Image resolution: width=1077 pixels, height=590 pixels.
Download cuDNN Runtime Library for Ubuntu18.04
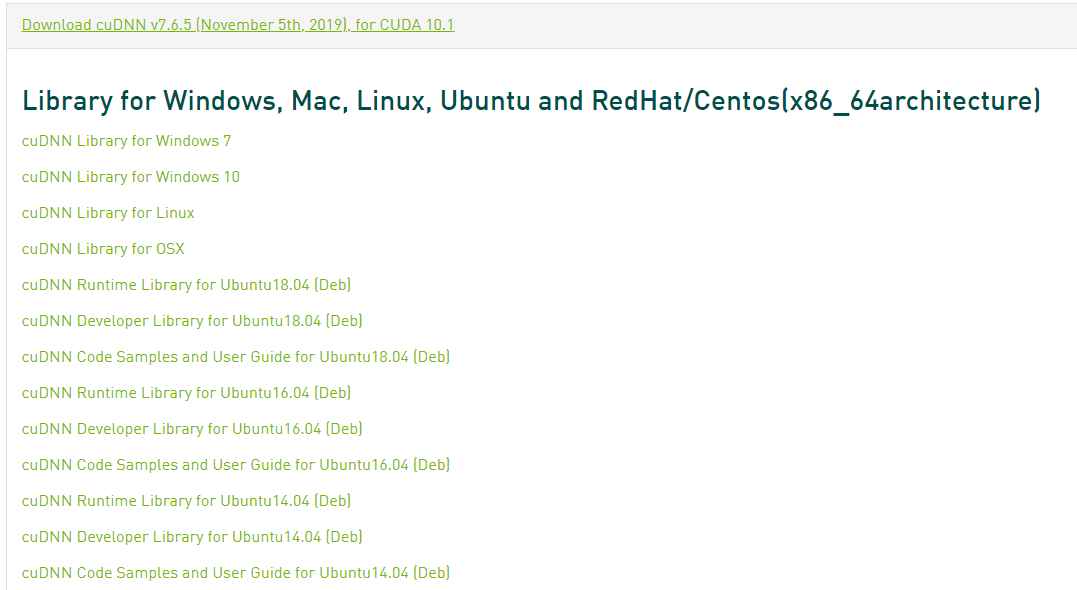point(186,285)
